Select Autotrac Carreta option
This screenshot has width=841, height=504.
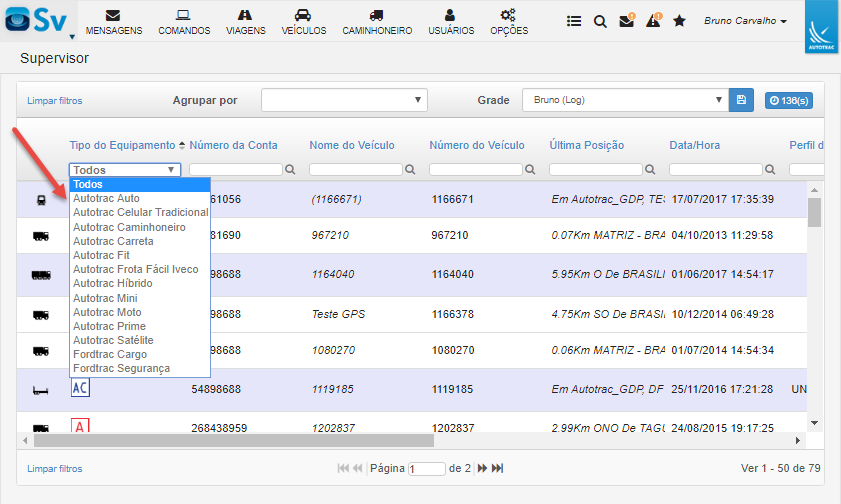[140, 241]
